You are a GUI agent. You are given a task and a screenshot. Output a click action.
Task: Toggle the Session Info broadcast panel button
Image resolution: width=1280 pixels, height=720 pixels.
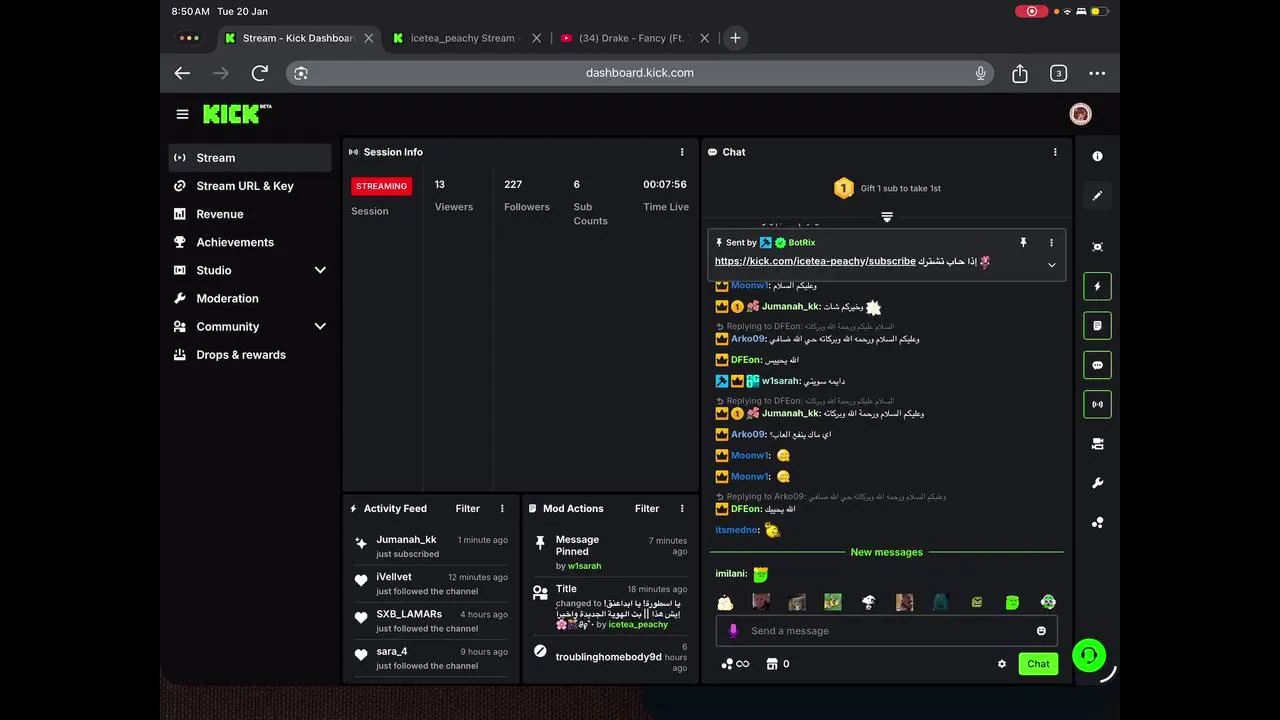1097,405
